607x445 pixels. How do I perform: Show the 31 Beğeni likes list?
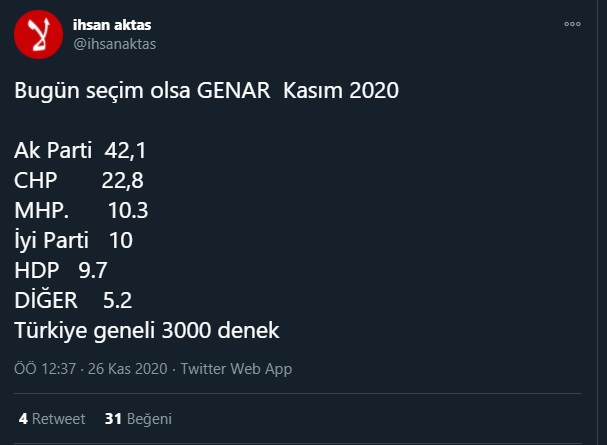(138, 418)
